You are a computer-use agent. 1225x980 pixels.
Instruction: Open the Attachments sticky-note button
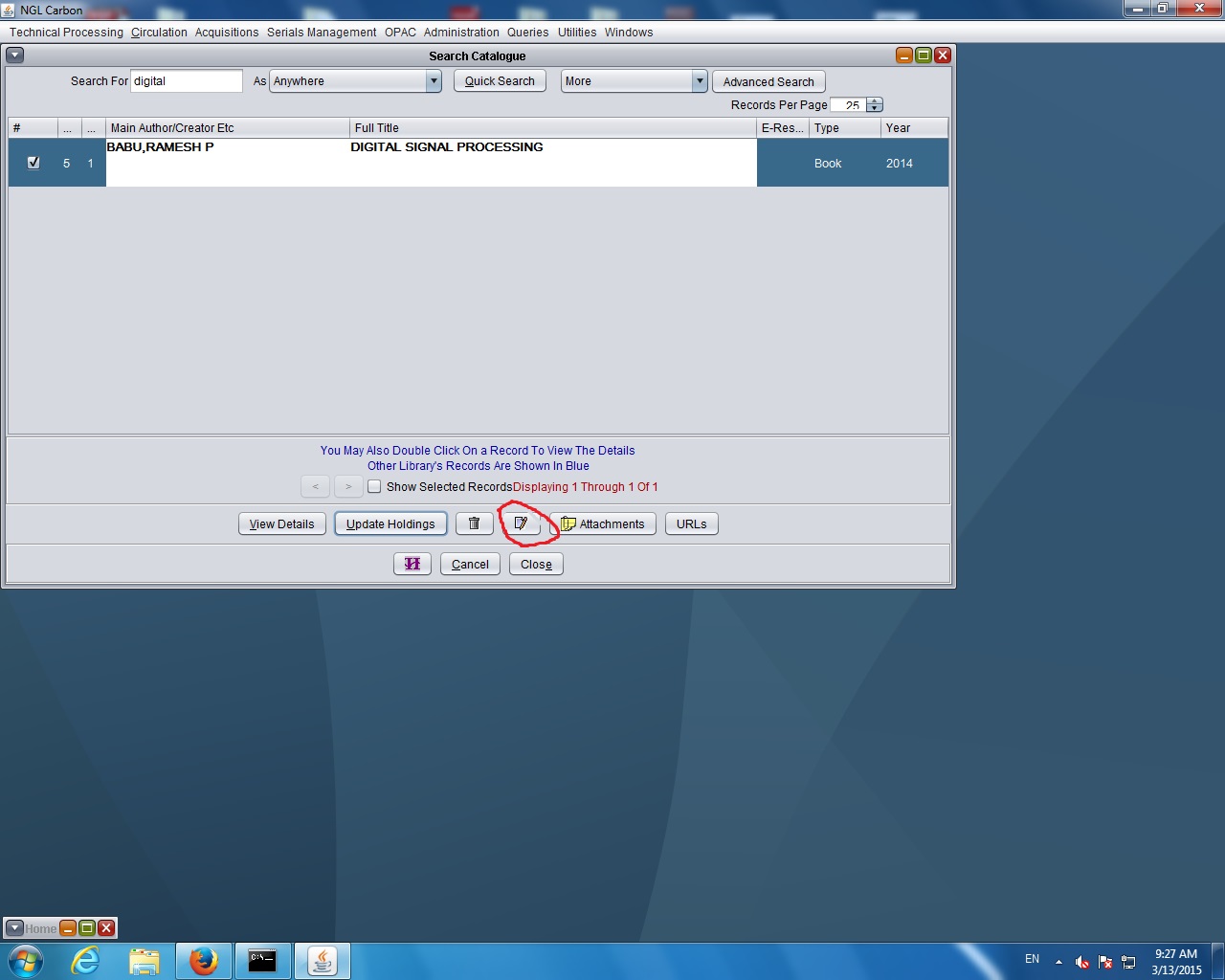tap(603, 523)
